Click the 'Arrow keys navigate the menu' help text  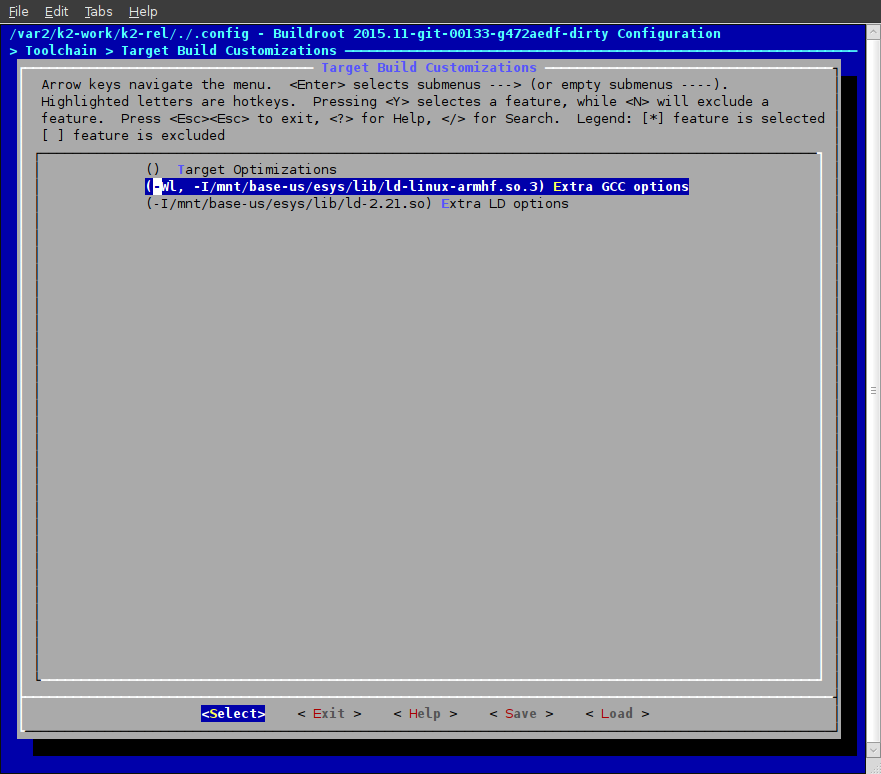[x=156, y=85]
